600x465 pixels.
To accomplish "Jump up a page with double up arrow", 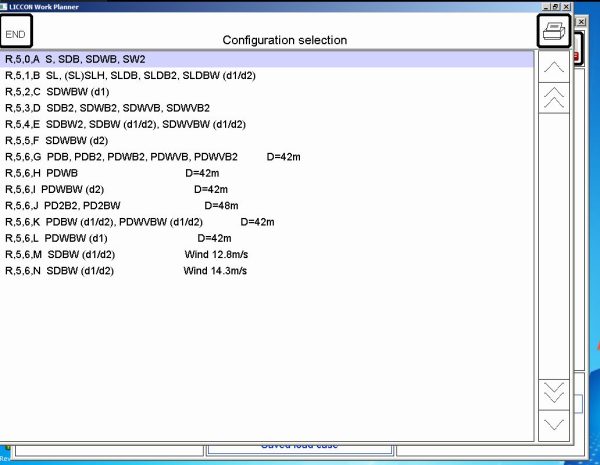I will (554, 98).
